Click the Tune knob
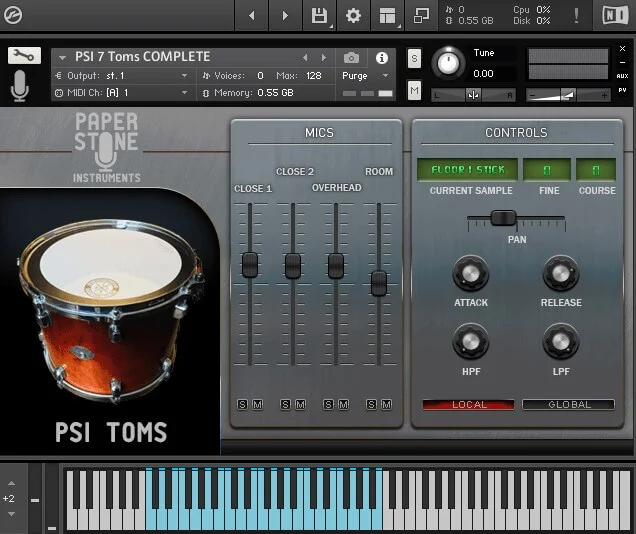Viewport: 636px width, 534px height. [448, 63]
